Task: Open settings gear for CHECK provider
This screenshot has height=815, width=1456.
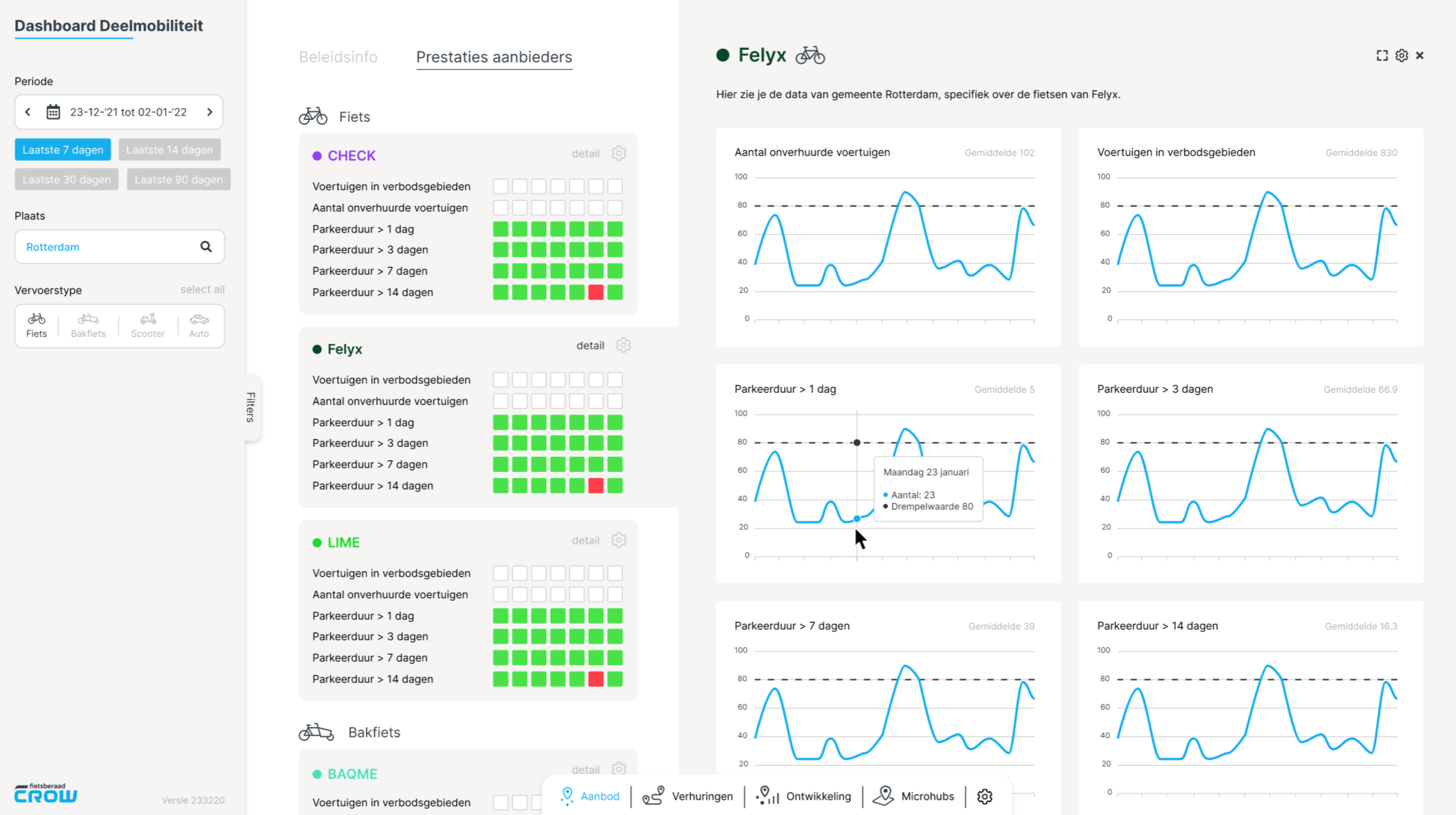Action: point(619,153)
